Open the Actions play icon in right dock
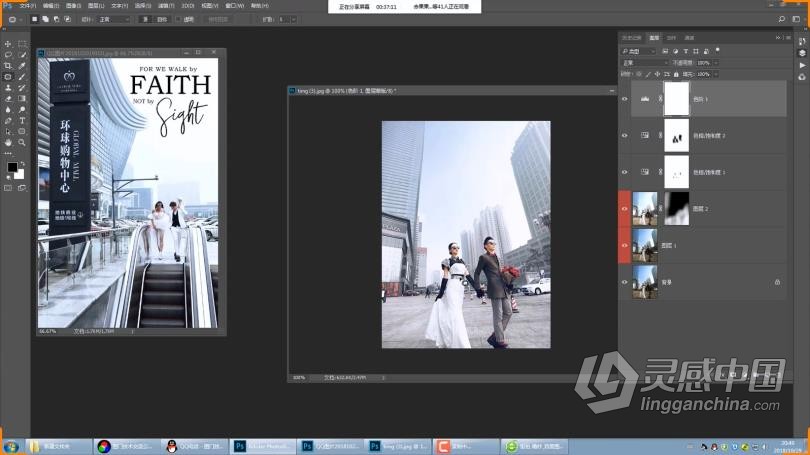 coord(802,65)
